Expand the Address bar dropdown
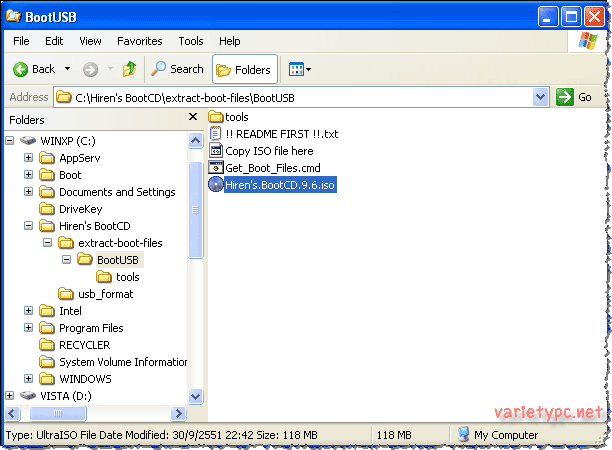The image size is (612, 450). click(x=540, y=97)
